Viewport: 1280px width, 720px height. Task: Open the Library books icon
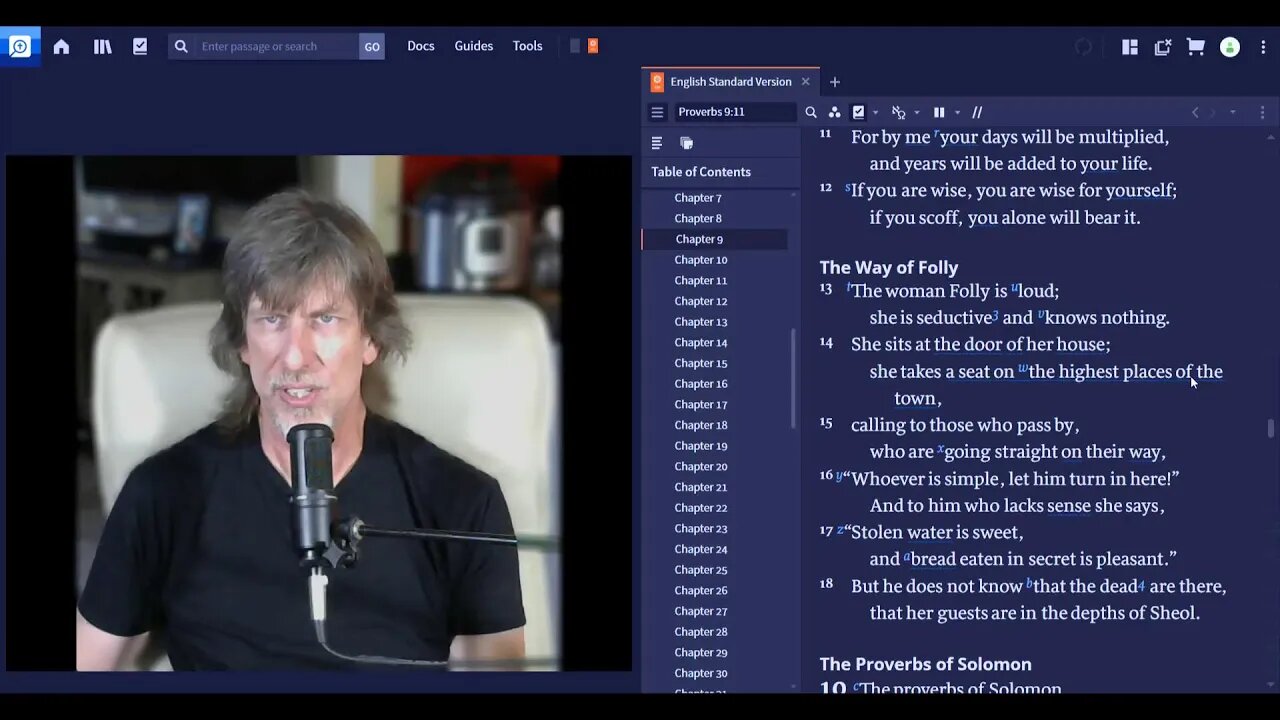(x=103, y=46)
